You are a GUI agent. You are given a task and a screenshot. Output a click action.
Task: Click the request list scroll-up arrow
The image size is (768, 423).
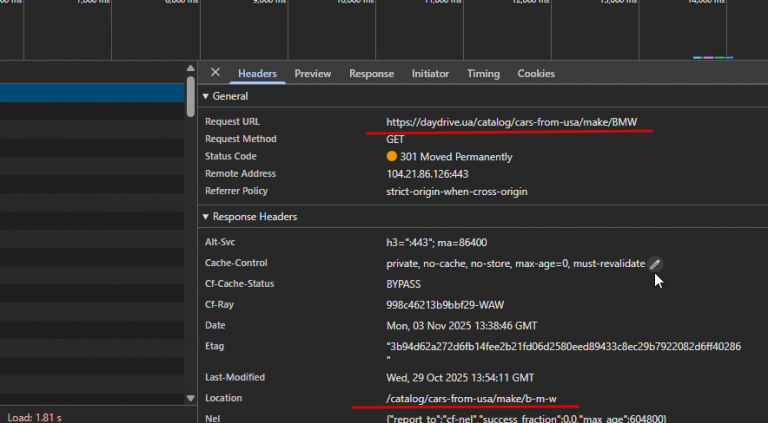191,69
